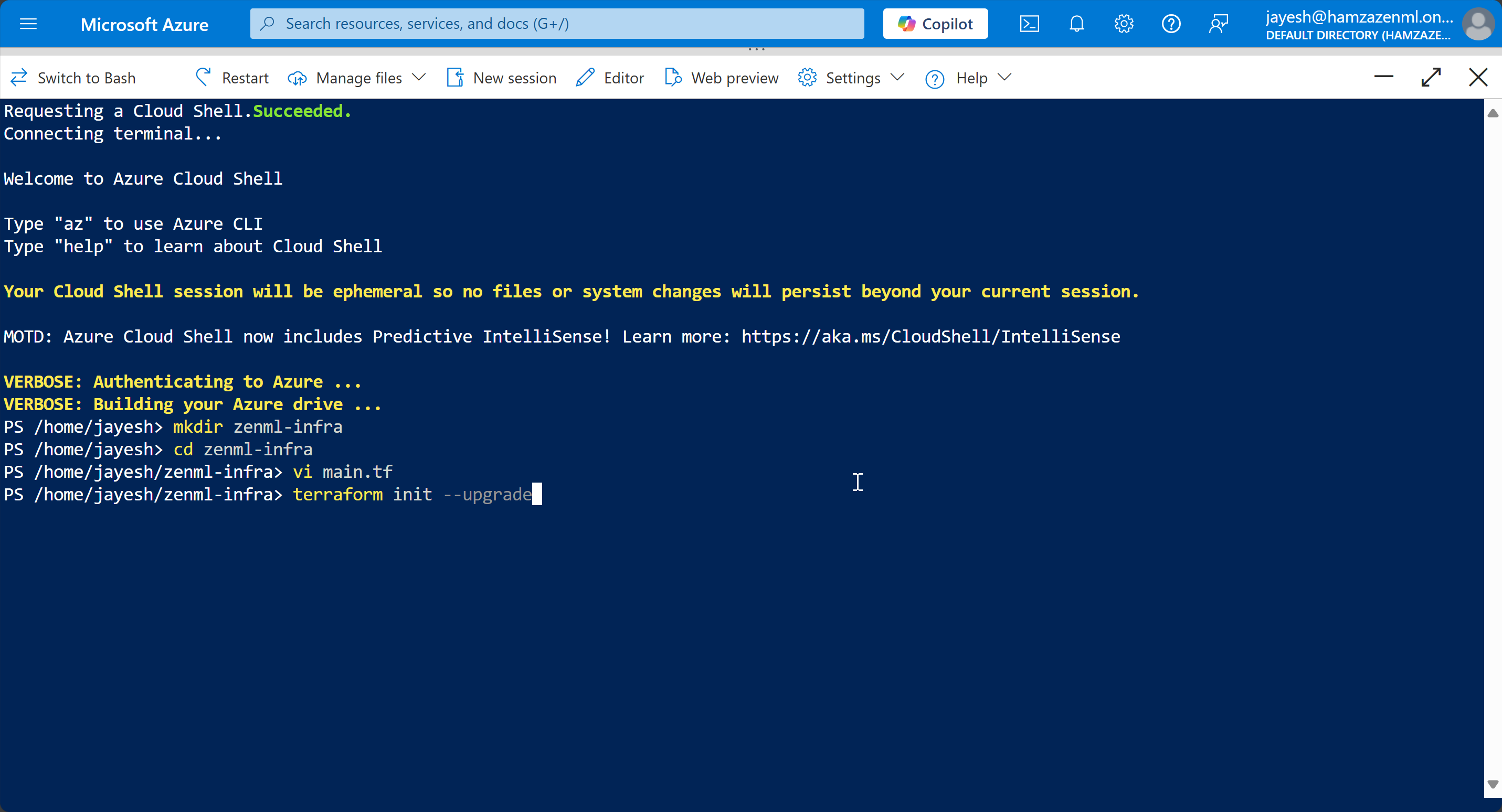Open the hamburger navigation menu

pos(28,24)
